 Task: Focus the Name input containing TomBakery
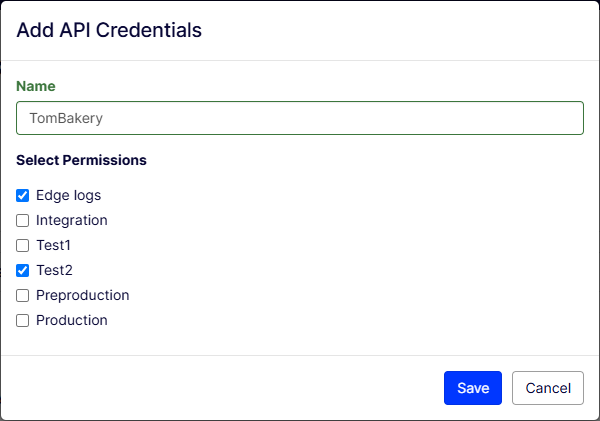300,118
